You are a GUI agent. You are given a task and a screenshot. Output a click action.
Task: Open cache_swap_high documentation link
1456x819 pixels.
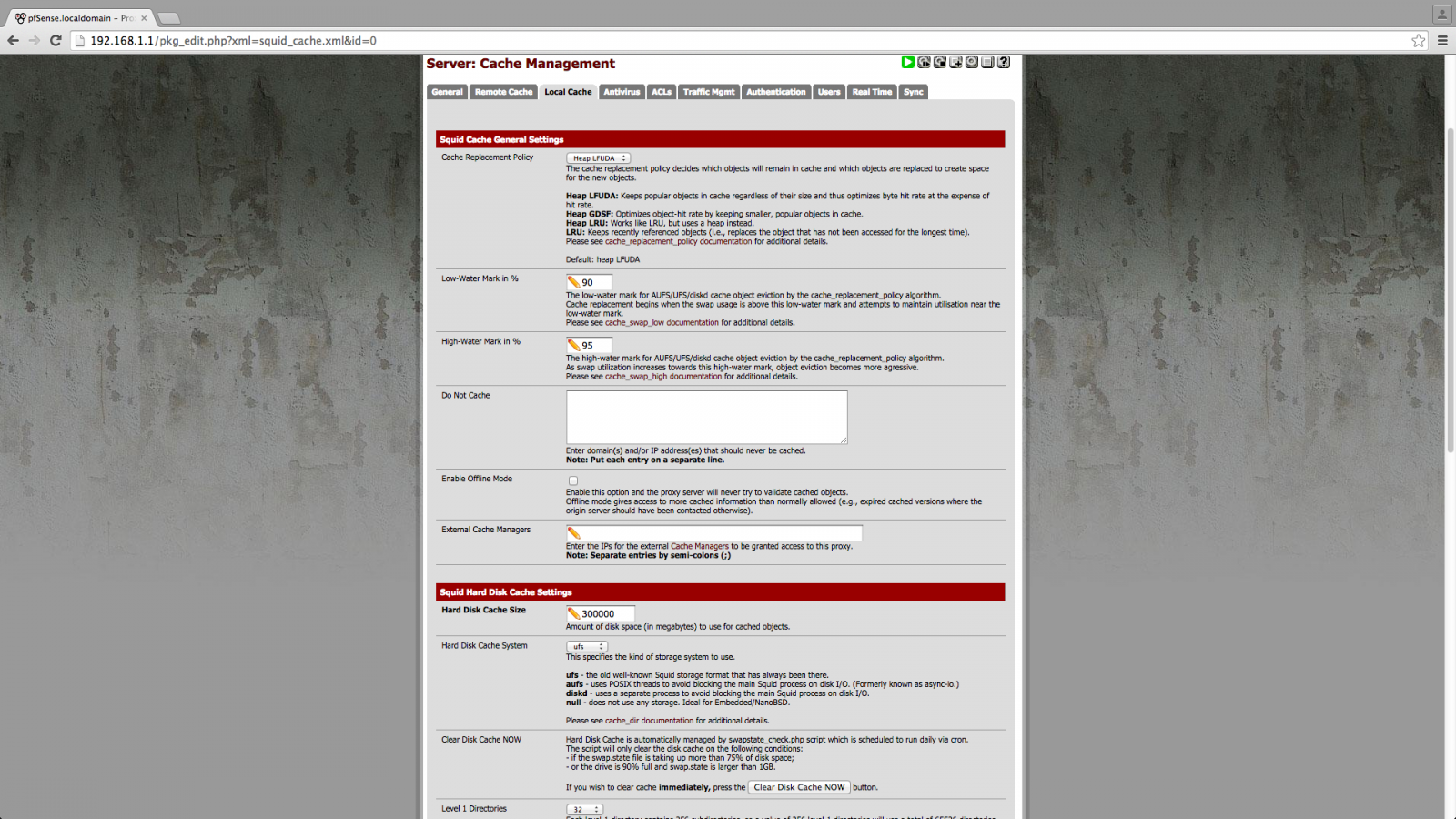(663, 377)
